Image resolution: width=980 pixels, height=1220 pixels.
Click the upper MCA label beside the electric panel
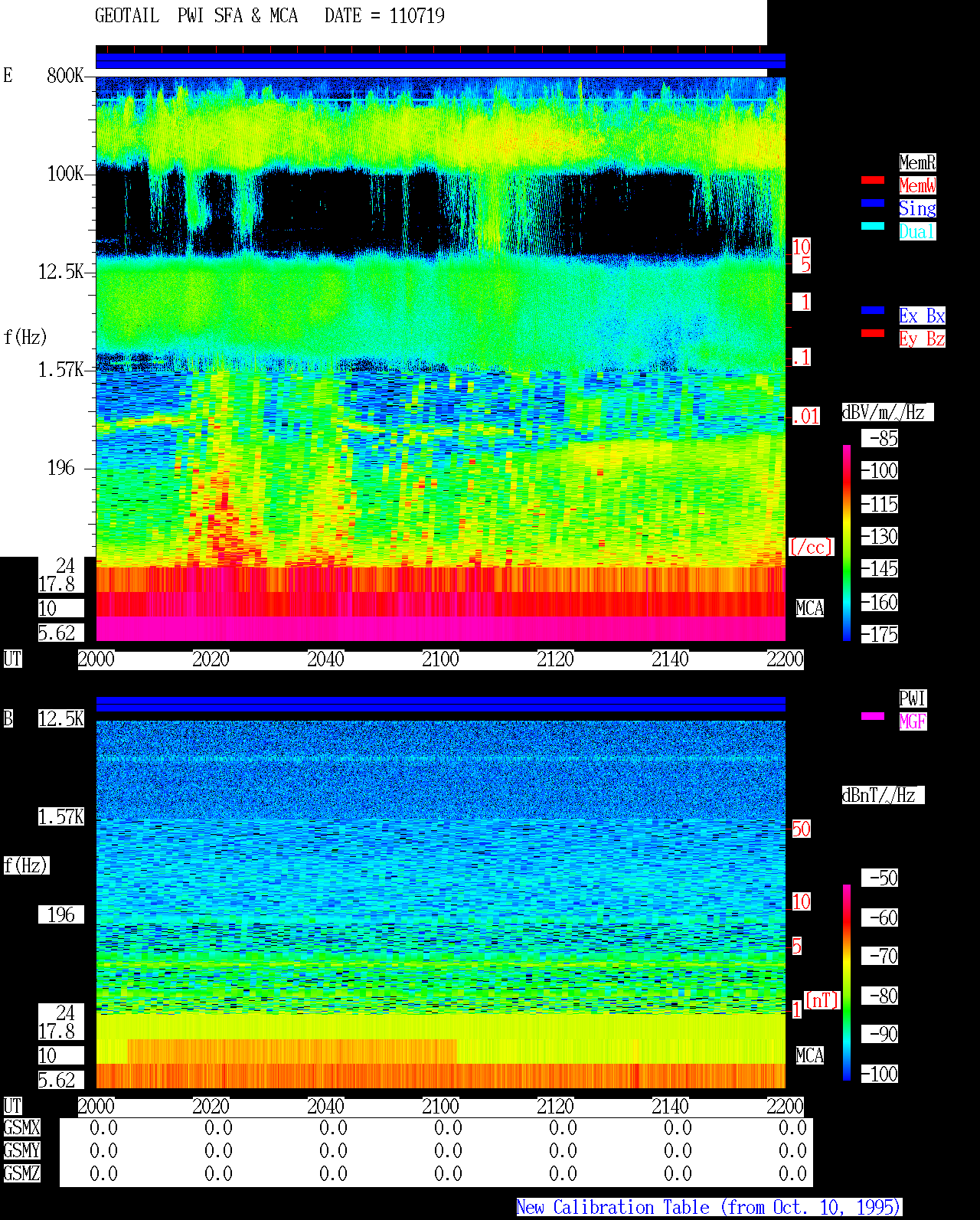[x=810, y=609]
